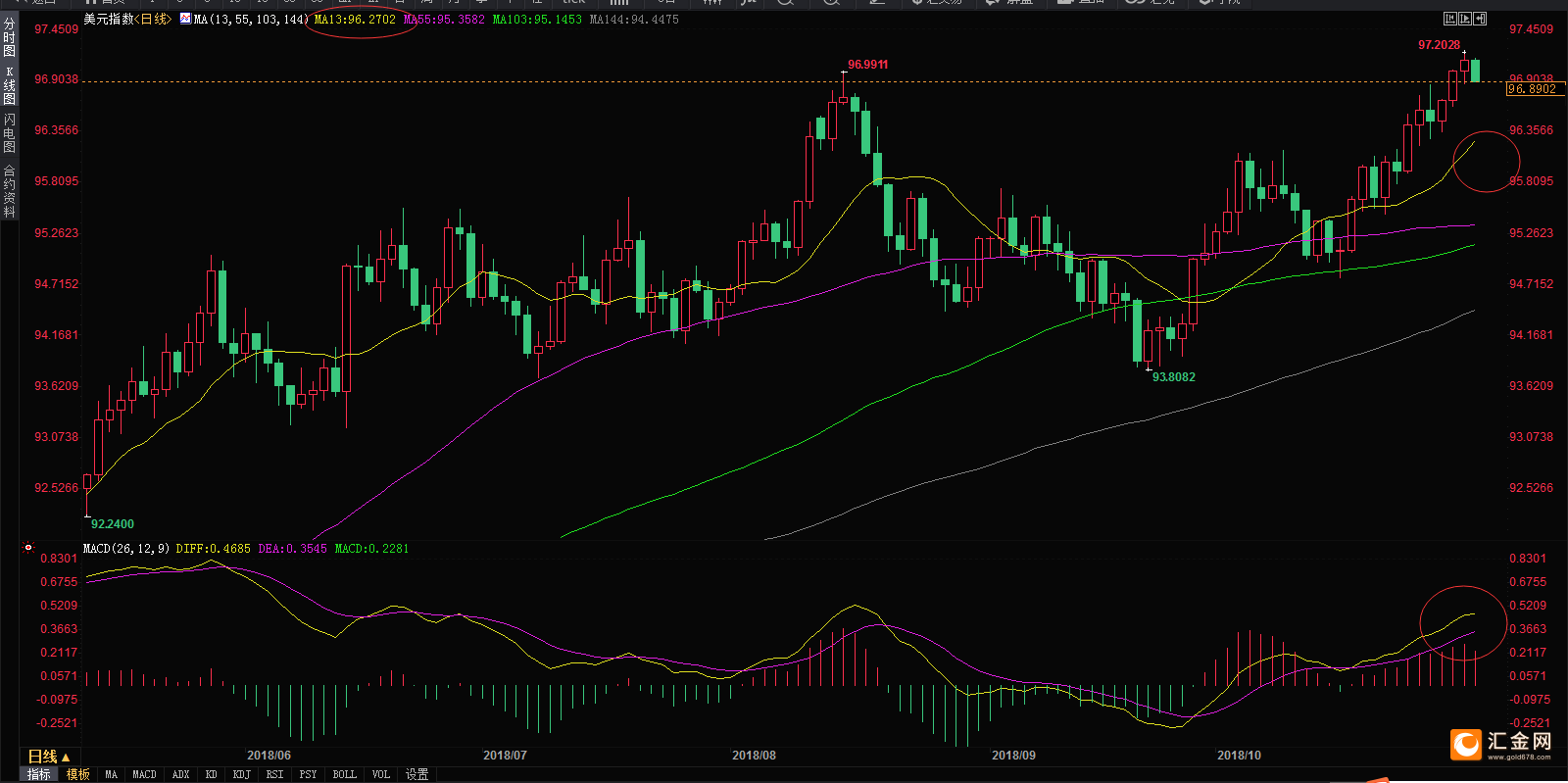
Task: Click the DEA:0.3545 value label
Action: click(x=292, y=549)
